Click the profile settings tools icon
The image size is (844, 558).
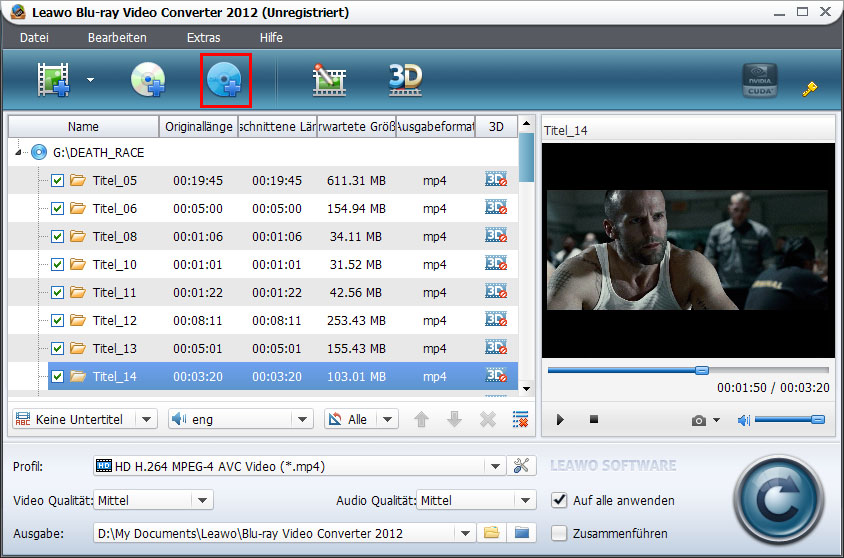click(x=521, y=465)
